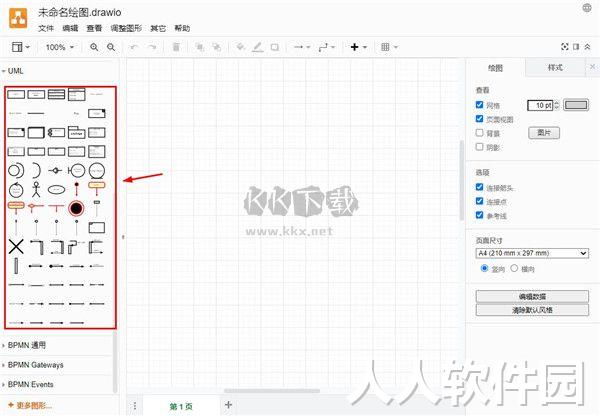Open the connection arrow style dropdown
600x416 pixels.
(302, 47)
